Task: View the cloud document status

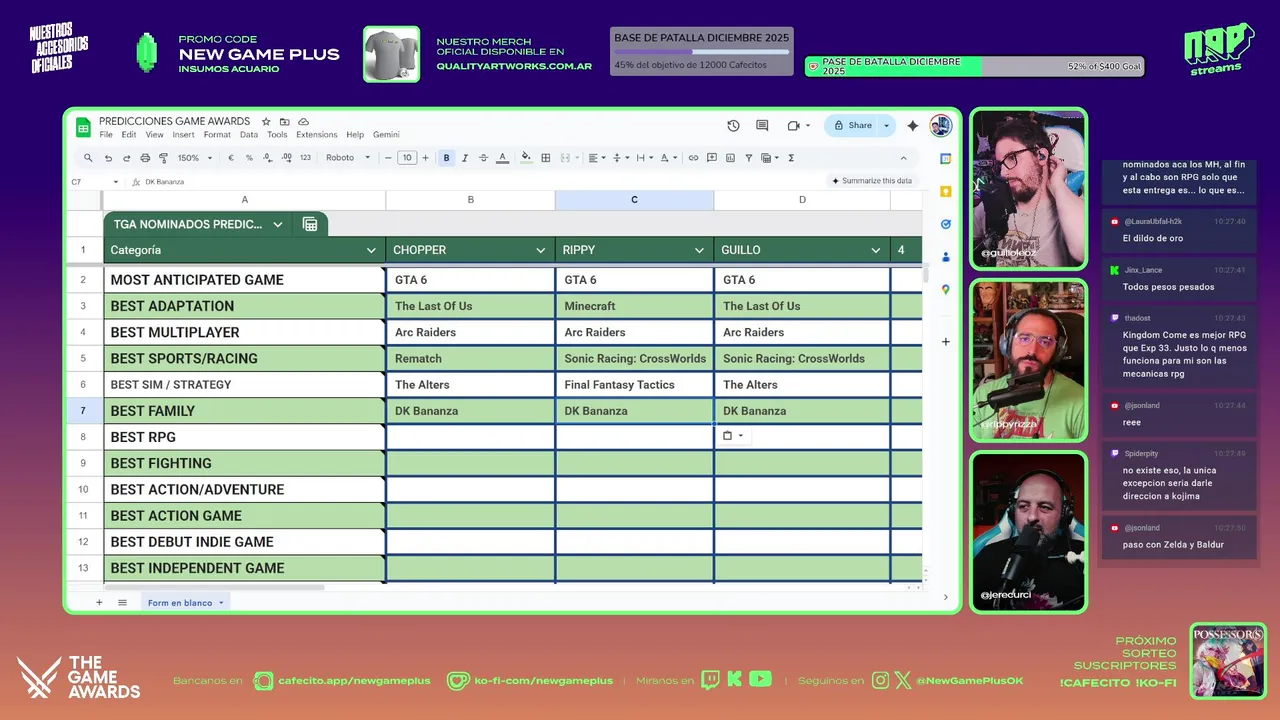Action: 303,121
